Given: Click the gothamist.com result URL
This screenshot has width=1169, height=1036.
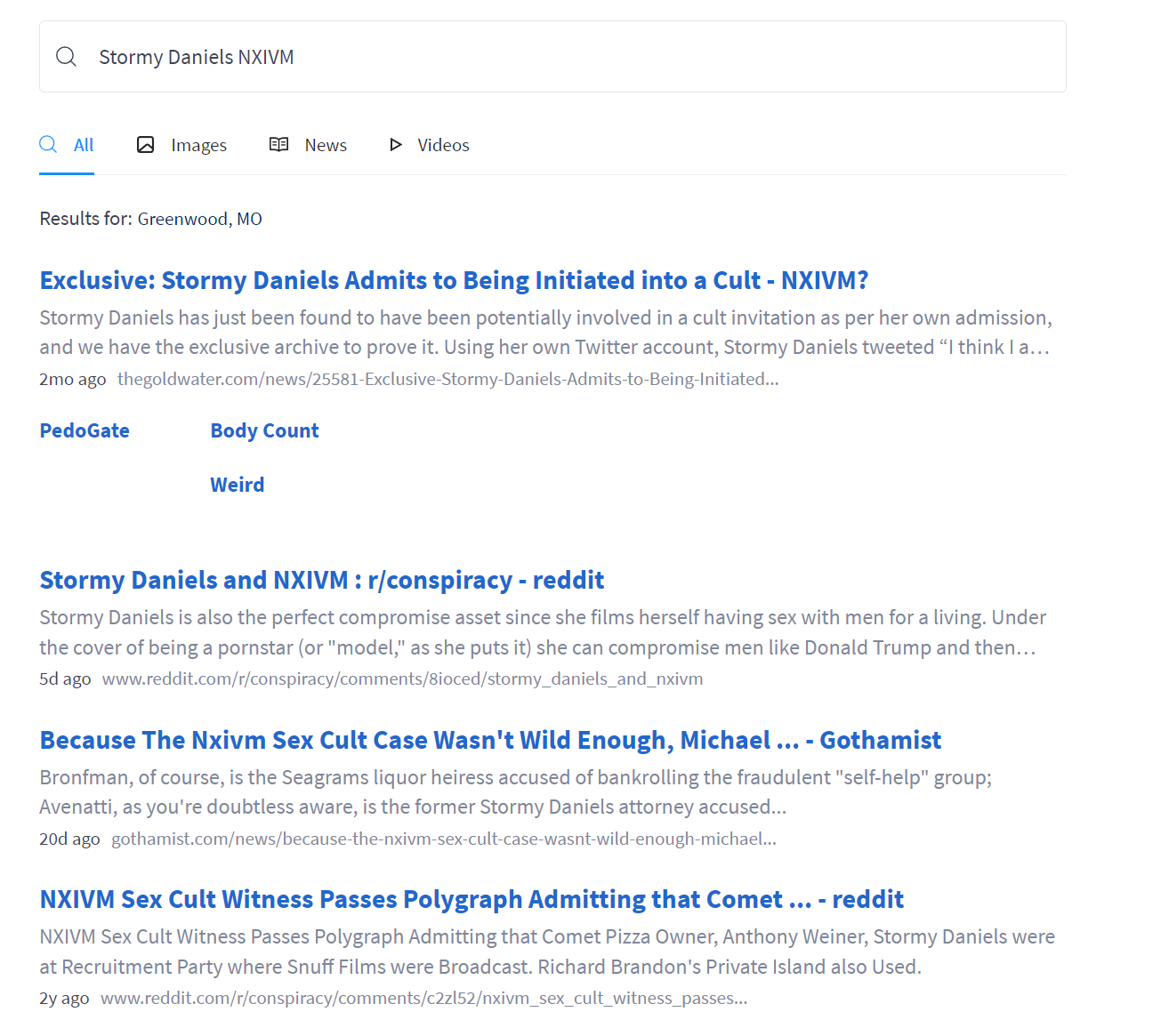Looking at the screenshot, I should pos(444,839).
